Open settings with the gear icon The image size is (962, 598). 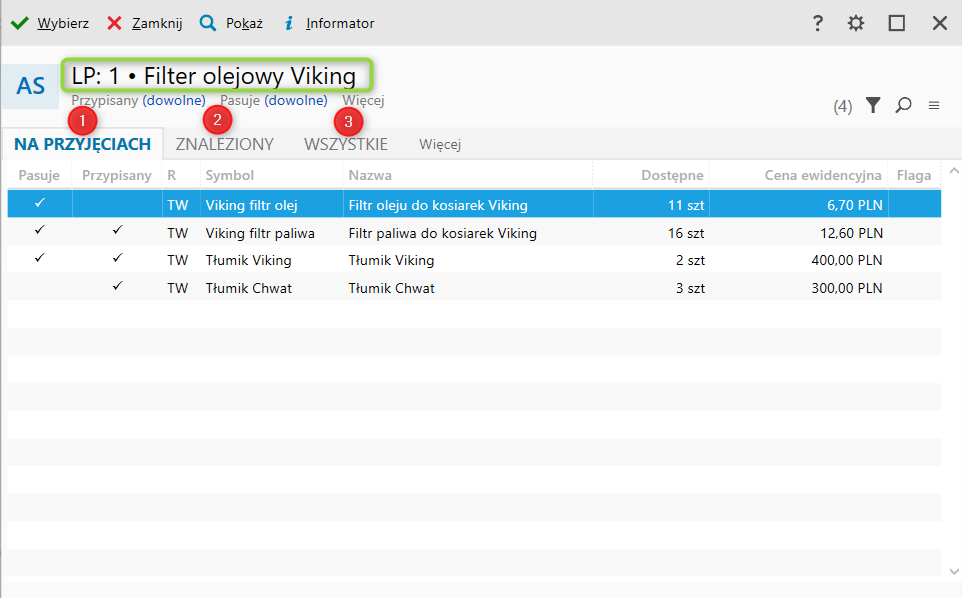(x=856, y=23)
